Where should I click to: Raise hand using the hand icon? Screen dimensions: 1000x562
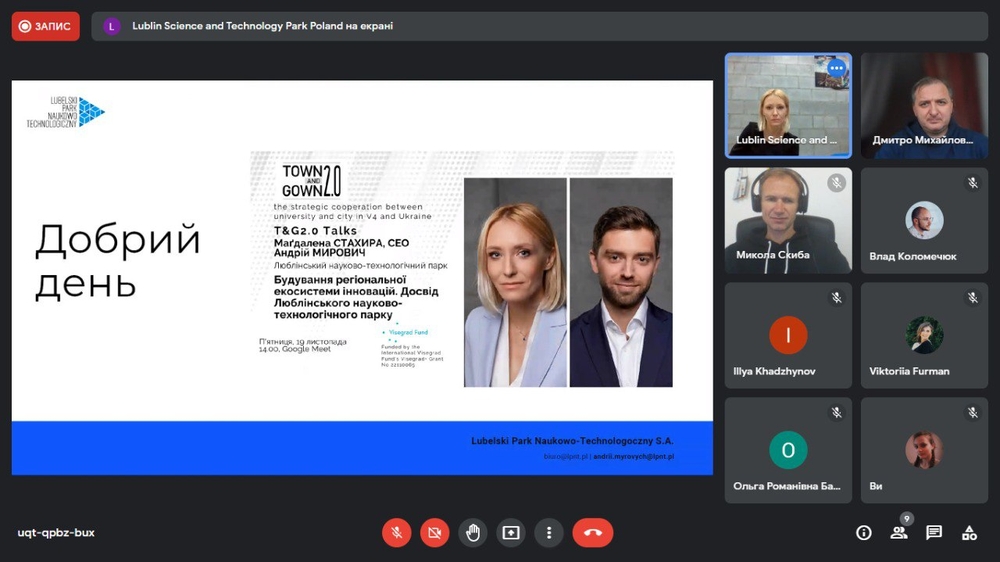coord(473,533)
